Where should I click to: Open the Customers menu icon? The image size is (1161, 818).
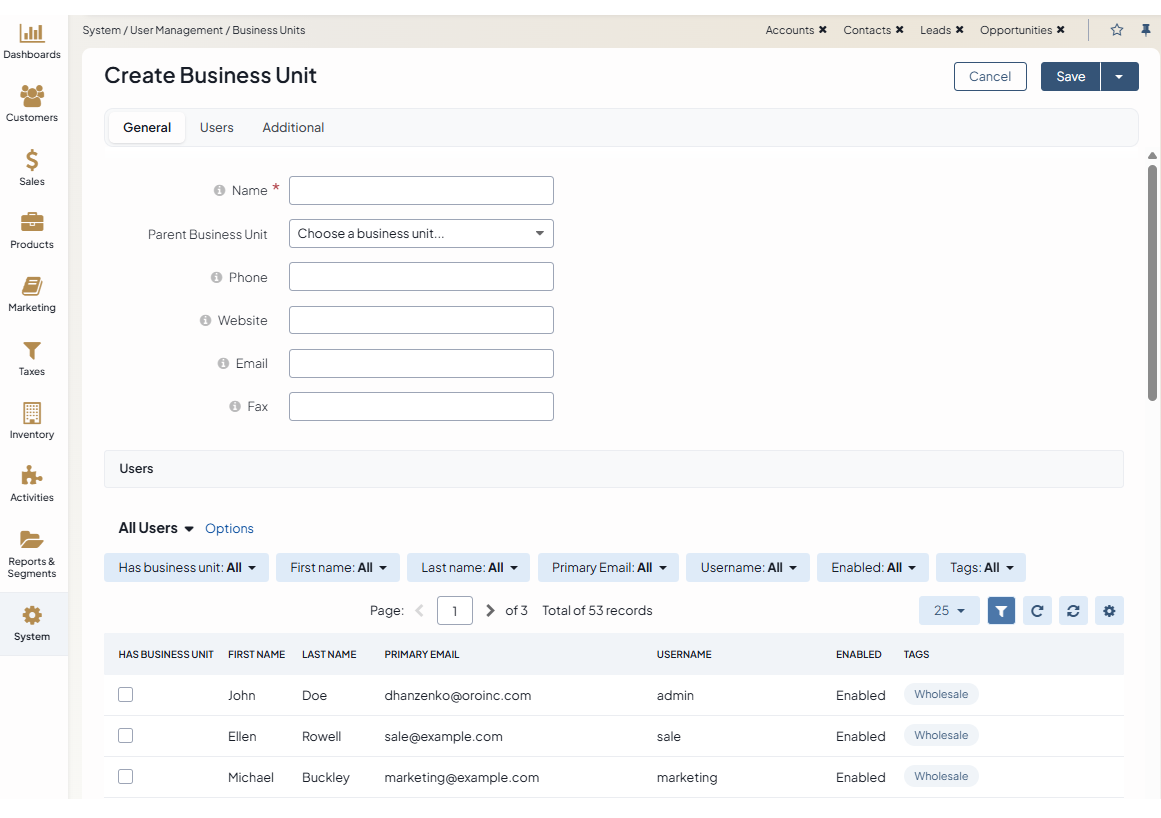[x=32, y=97]
